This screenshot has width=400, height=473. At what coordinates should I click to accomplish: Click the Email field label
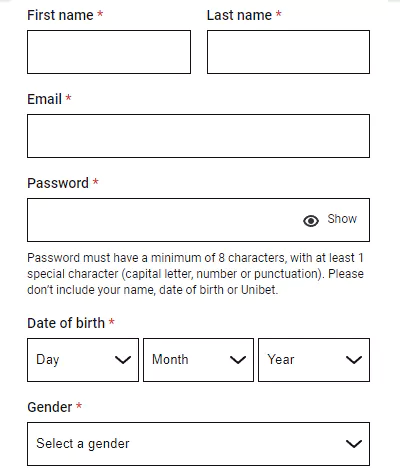pyautogui.click(x=44, y=99)
